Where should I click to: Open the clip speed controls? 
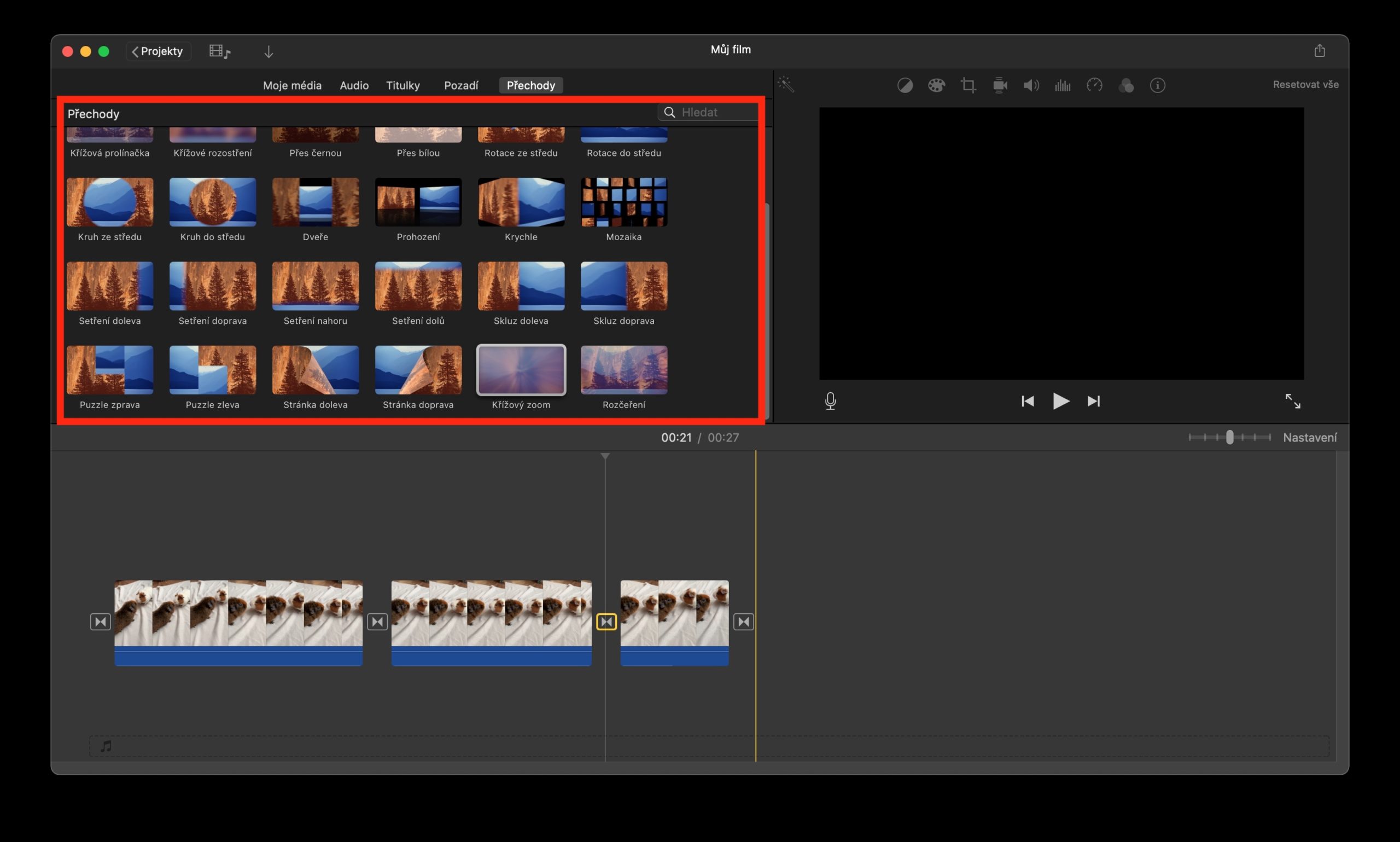click(1094, 85)
